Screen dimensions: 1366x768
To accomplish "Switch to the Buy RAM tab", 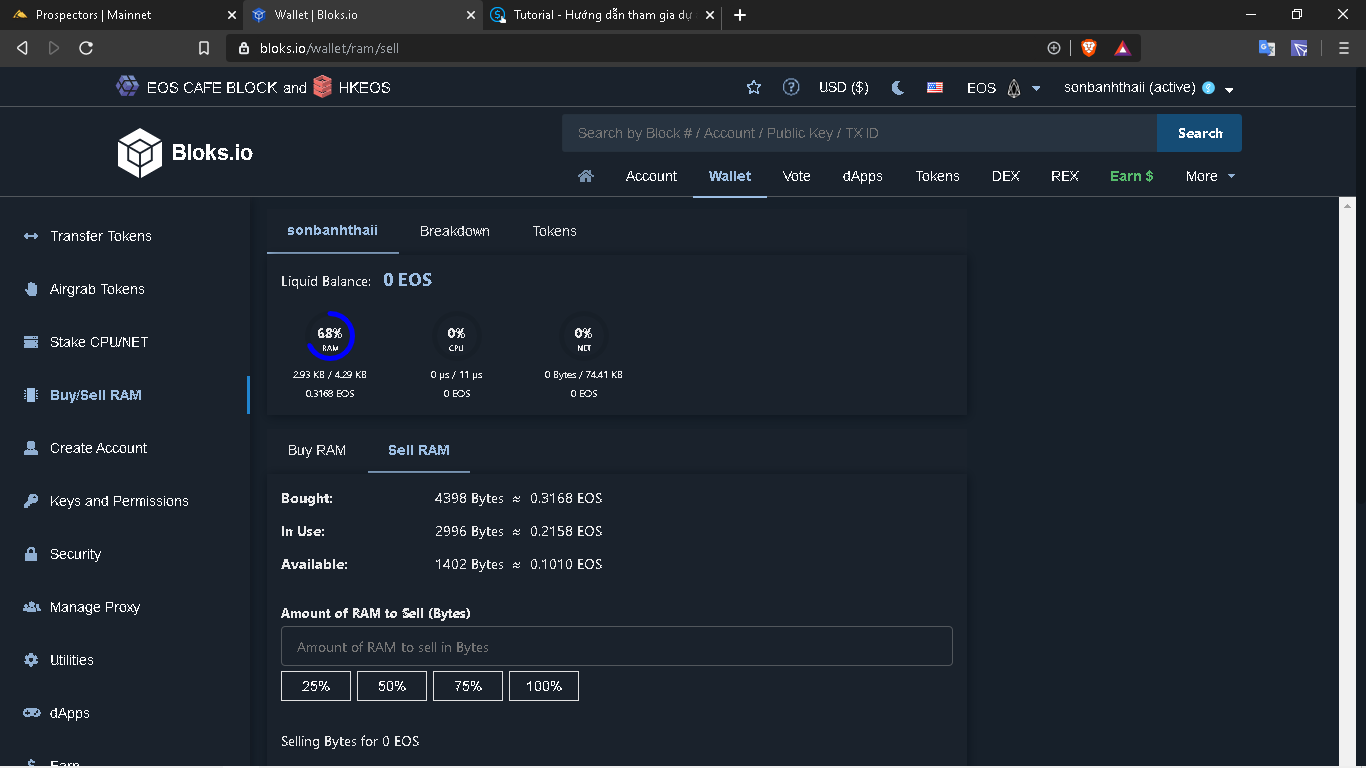I will [x=317, y=450].
